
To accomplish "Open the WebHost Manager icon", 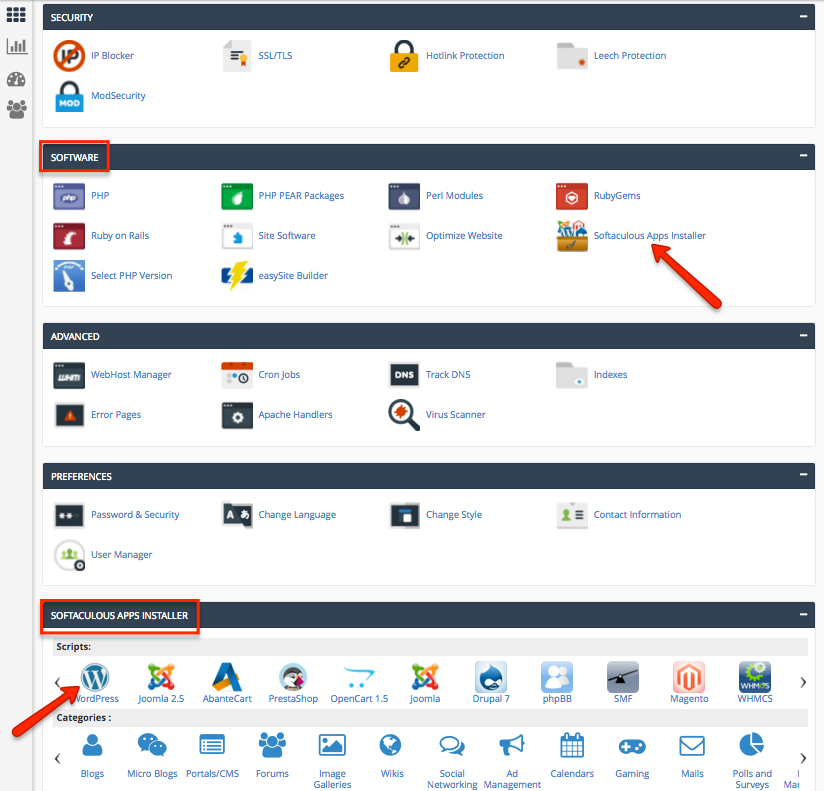I will point(69,375).
